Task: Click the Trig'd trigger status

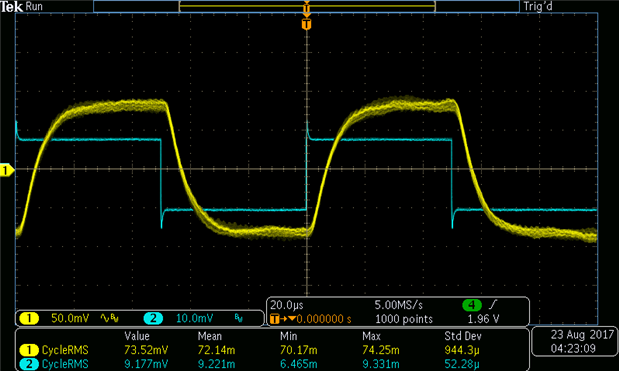Action: [538, 6]
